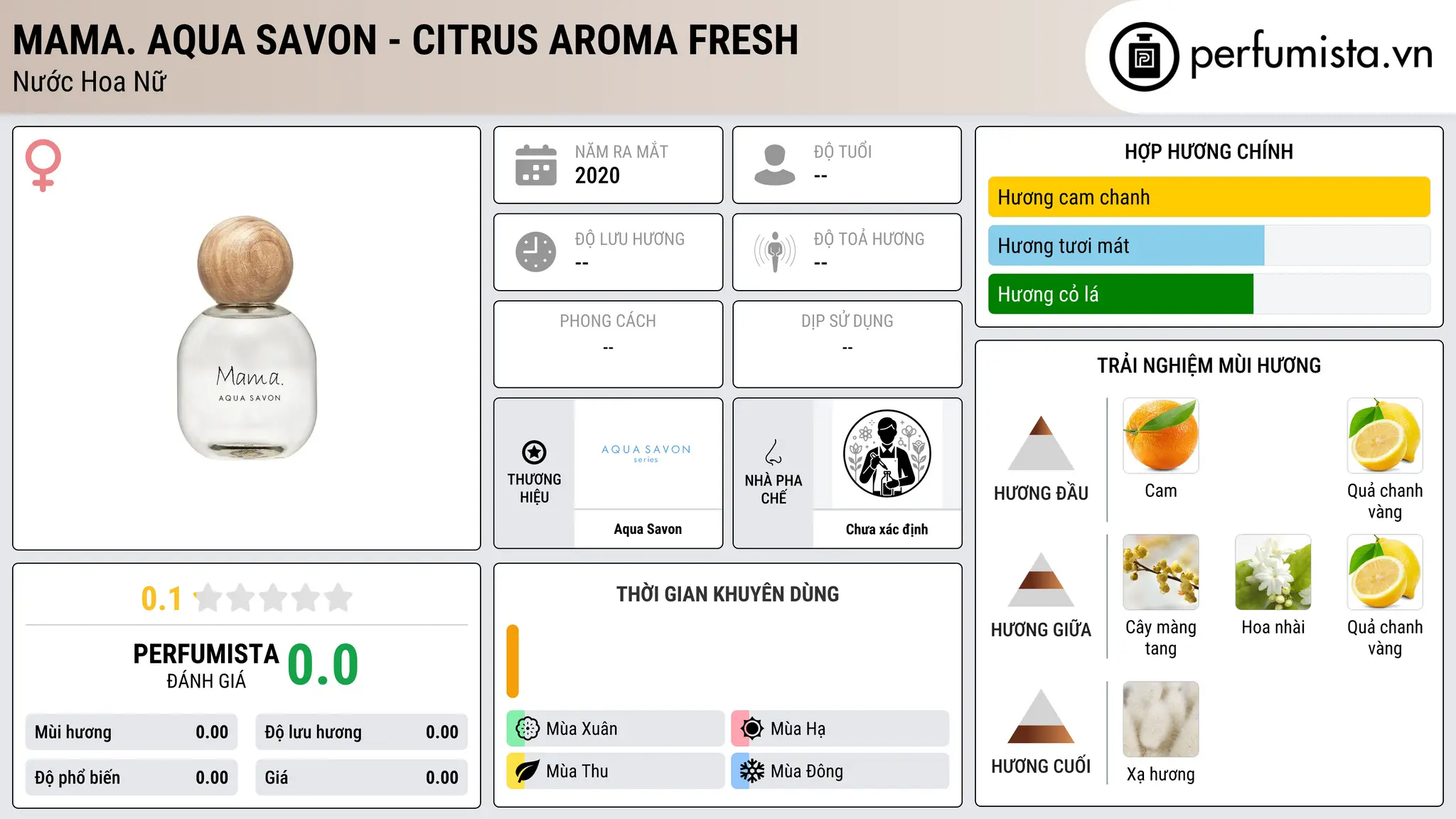Viewport: 1456px width, 819px height.
Task: Click the Mùi hương 0.00 rating row
Action: tap(132, 732)
